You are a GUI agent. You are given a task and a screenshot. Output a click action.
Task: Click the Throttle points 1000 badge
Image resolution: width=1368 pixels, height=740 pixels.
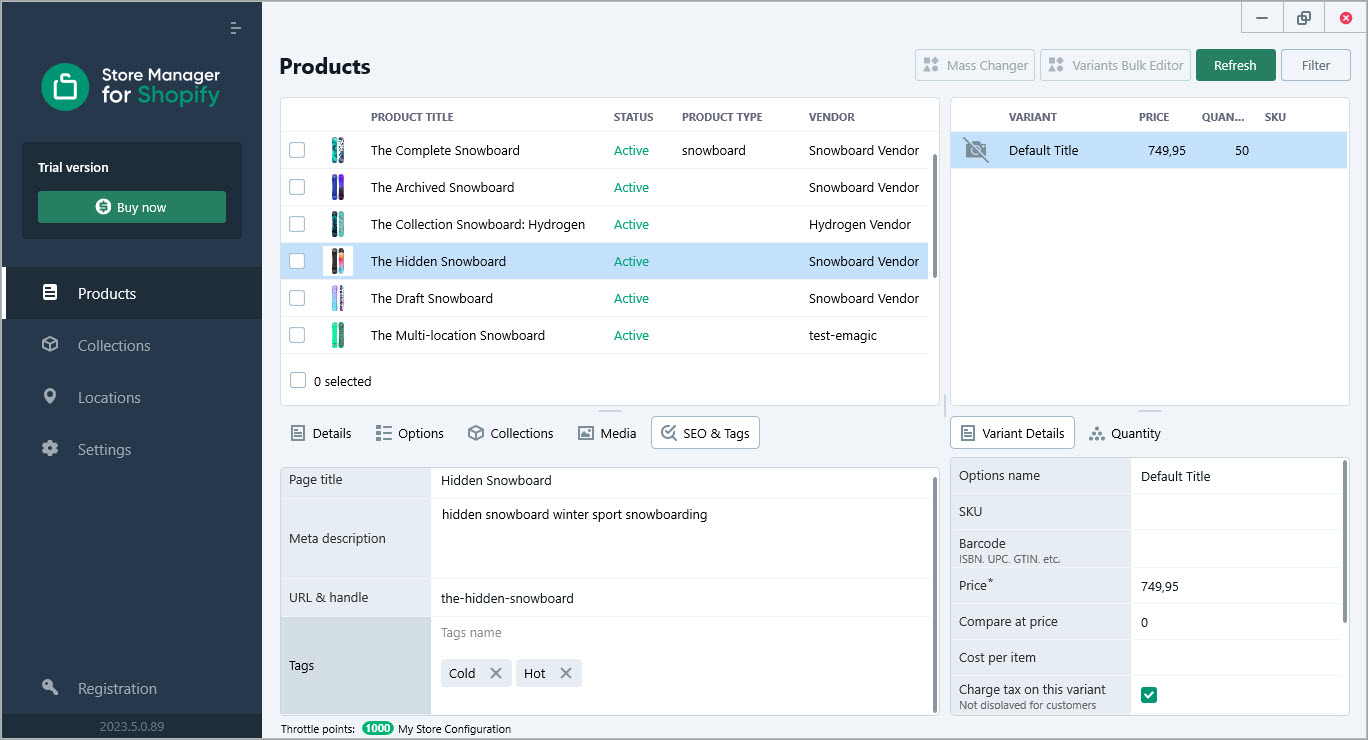pos(378,729)
